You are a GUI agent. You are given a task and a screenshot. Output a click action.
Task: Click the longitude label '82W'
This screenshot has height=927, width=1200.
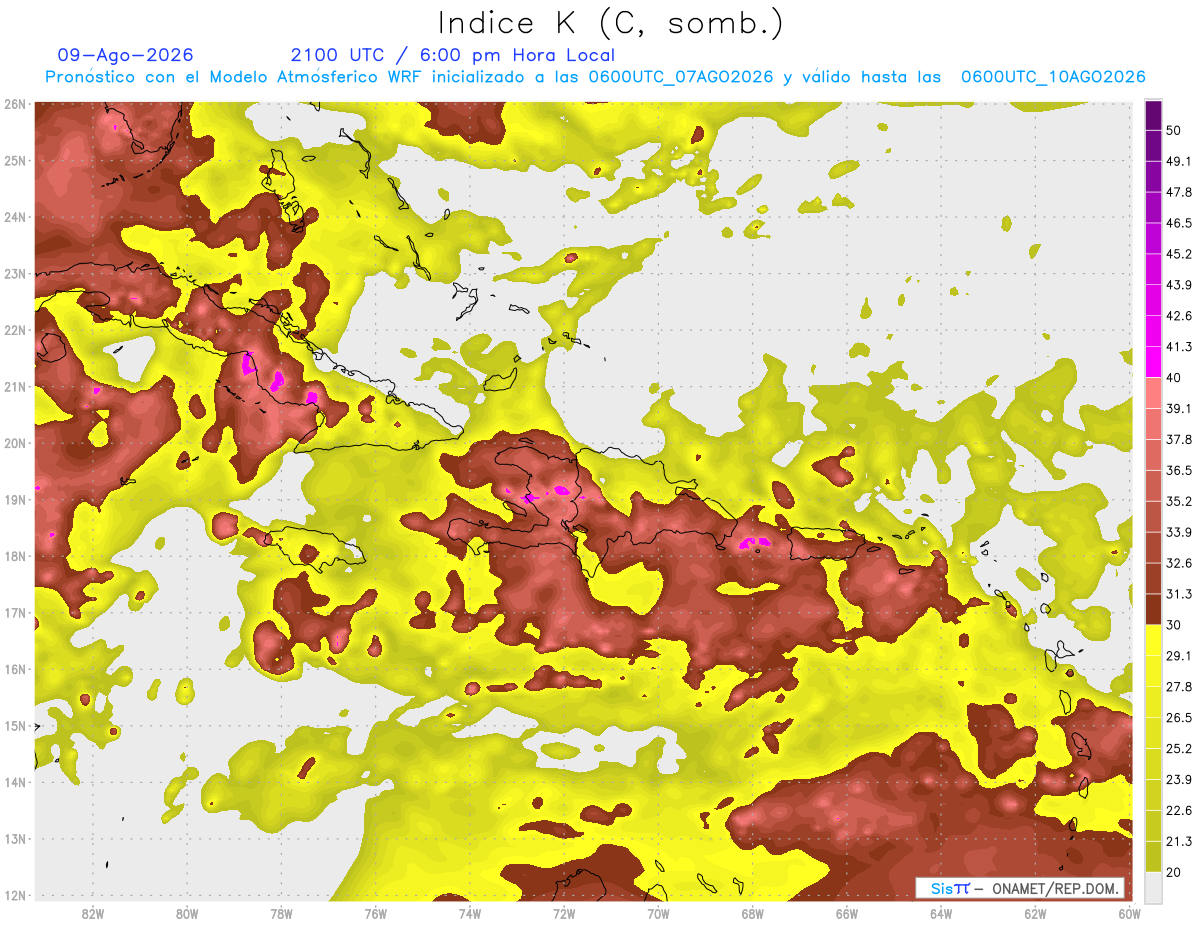(x=93, y=914)
